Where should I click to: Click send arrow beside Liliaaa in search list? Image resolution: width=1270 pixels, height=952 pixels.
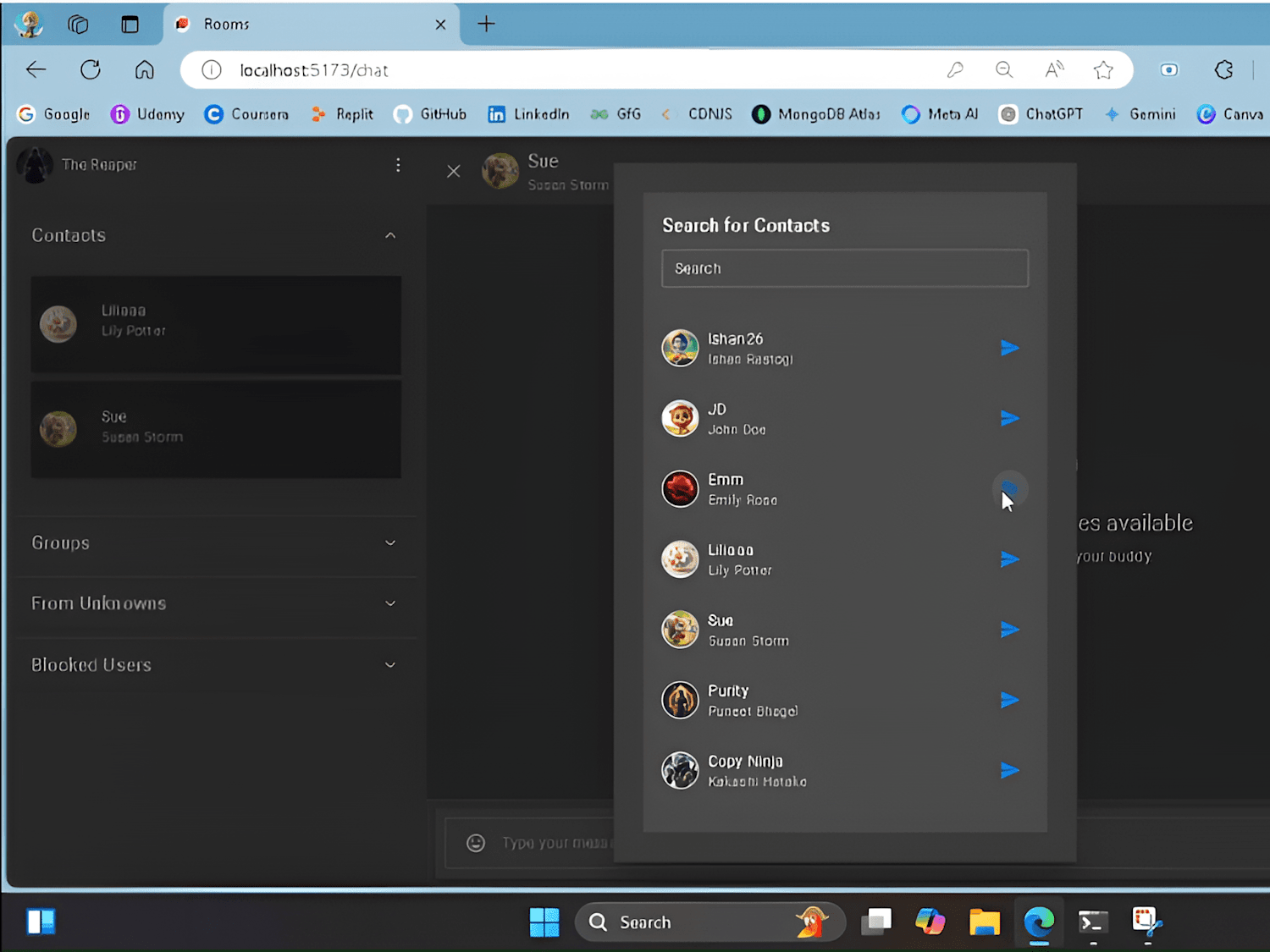pyautogui.click(x=1009, y=559)
